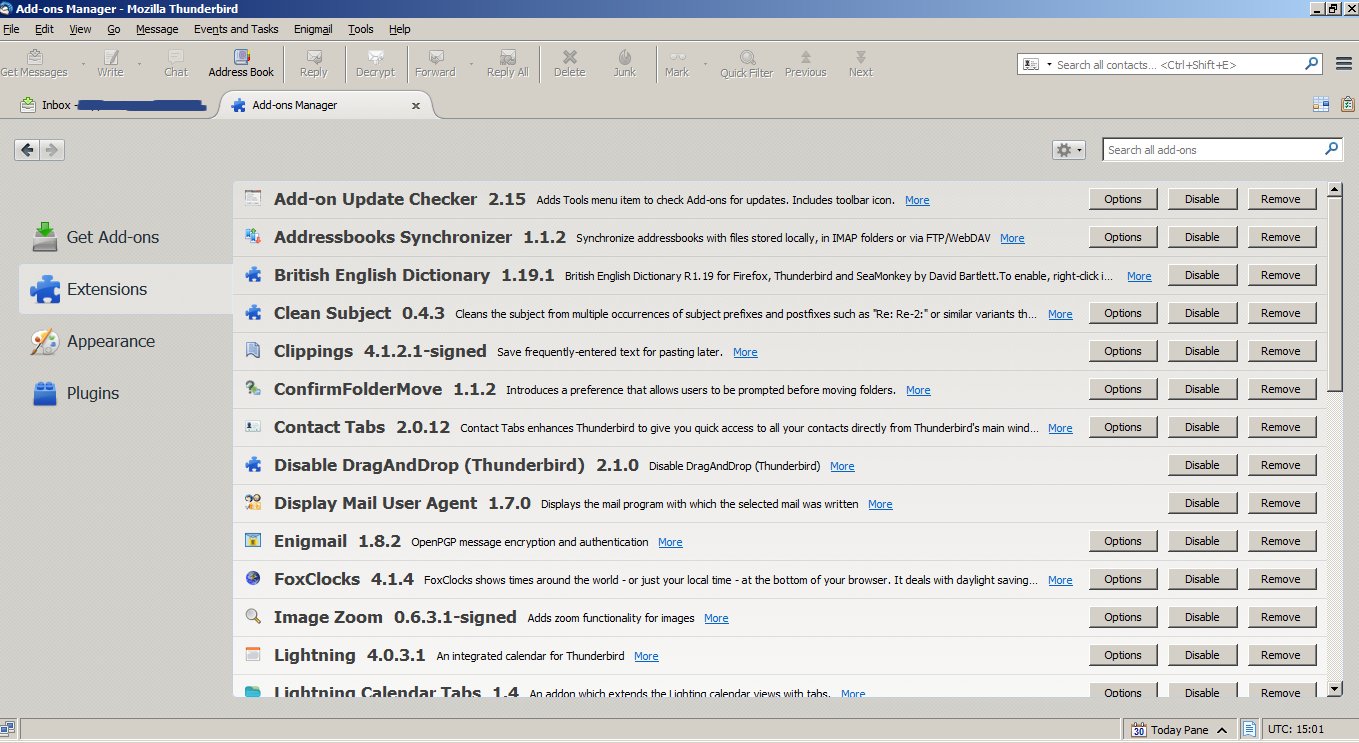This screenshot has width=1359, height=743.
Task: Disable the Addressbooks Synchronizer extension
Action: (x=1202, y=237)
